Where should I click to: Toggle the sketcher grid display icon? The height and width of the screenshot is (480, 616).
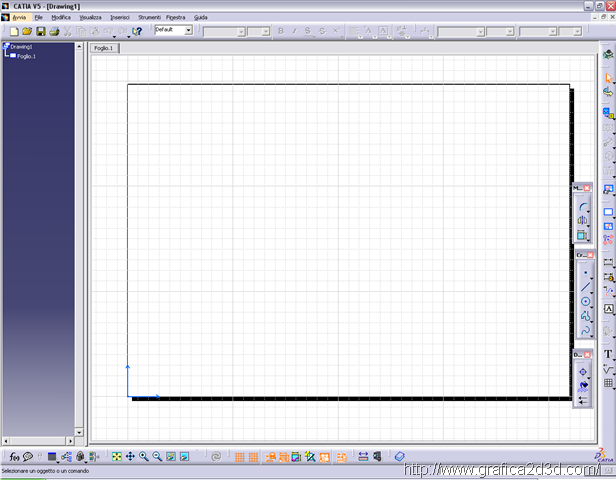pos(240,457)
